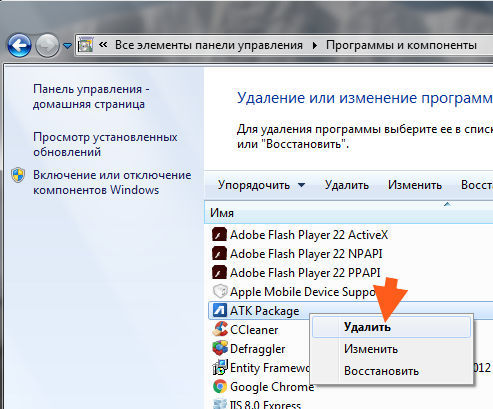Open the Упорядочить dropdown menu
493x409 pixels.
click(261, 185)
